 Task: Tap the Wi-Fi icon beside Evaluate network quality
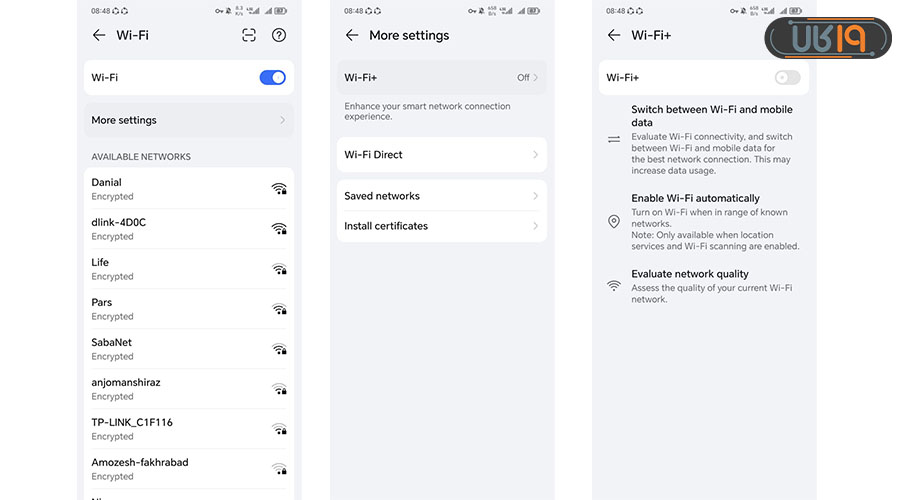tap(614, 286)
